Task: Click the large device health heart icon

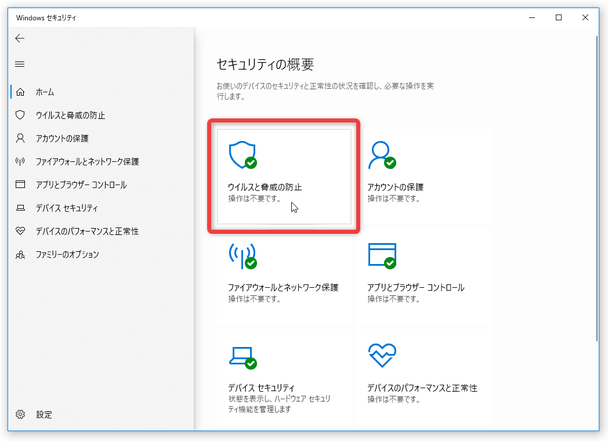Action: point(382,355)
